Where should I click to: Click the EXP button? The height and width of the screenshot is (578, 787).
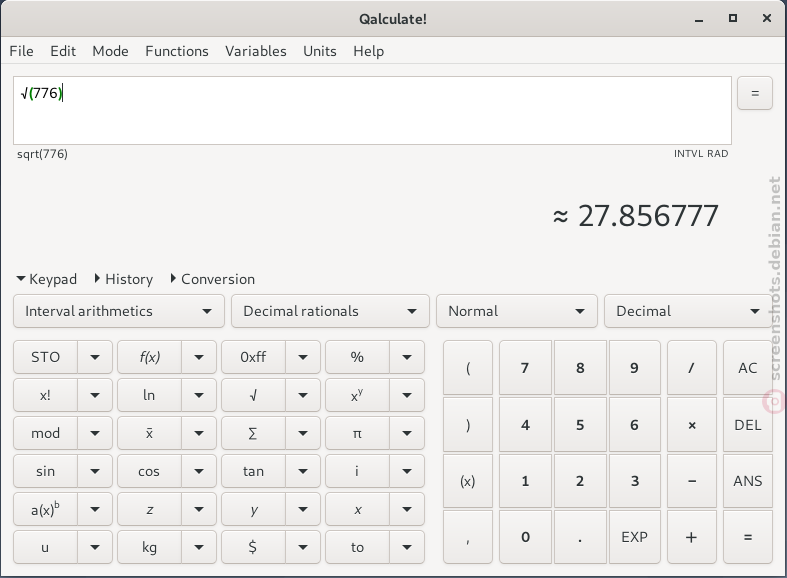tap(634, 537)
